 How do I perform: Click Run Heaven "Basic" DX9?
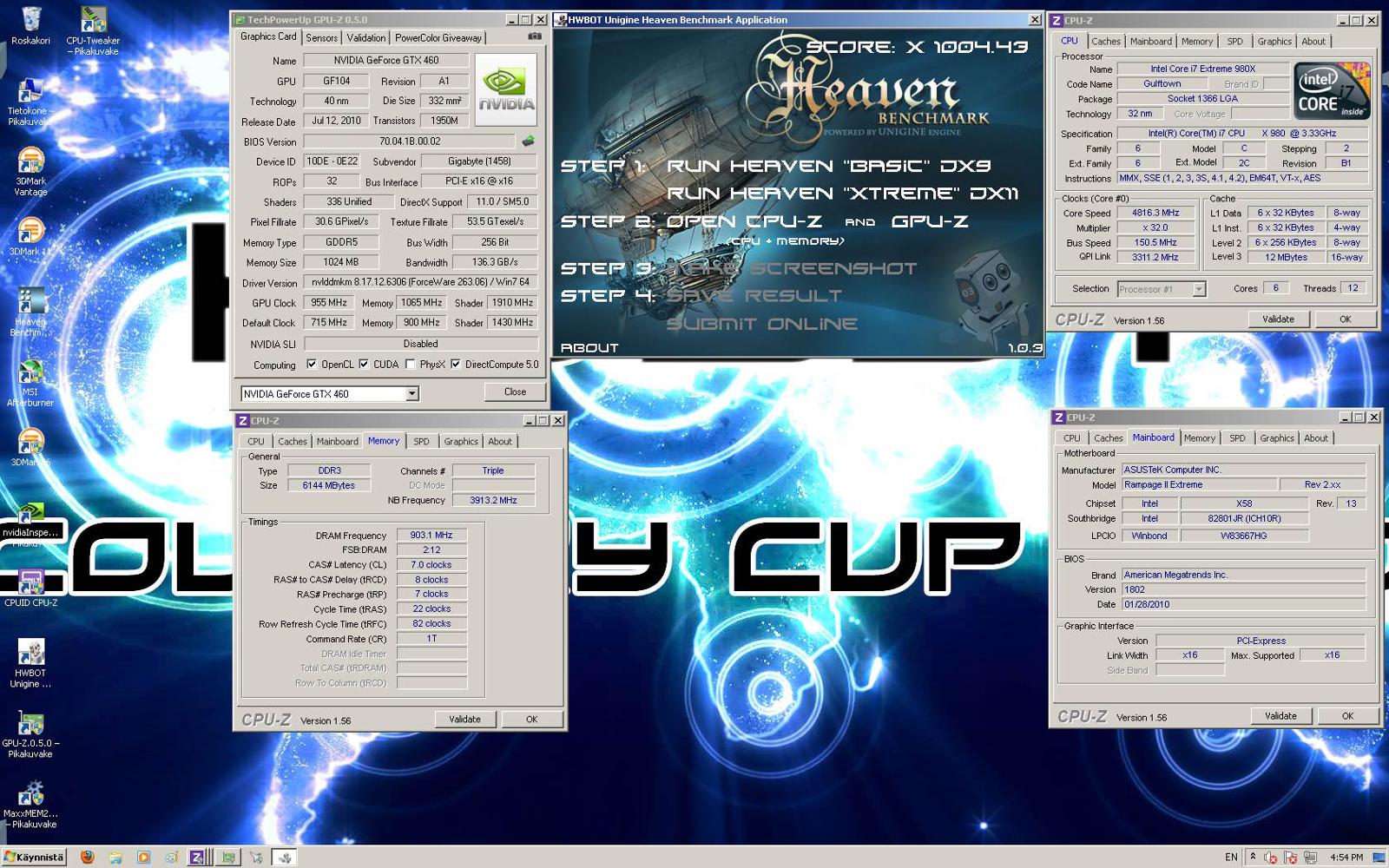pyautogui.click(x=828, y=166)
